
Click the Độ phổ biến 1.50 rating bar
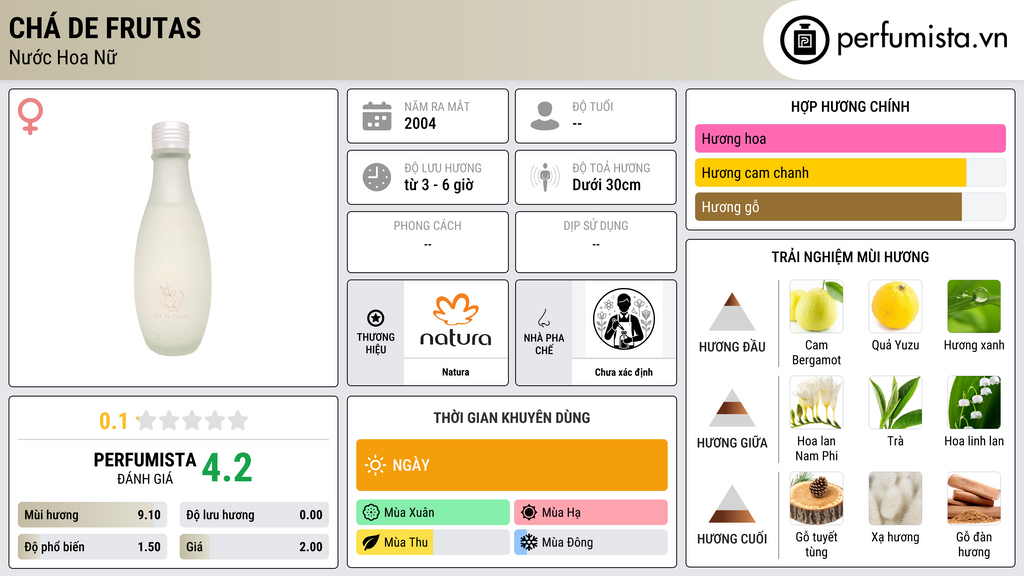pyautogui.click(x=92, y=547)
